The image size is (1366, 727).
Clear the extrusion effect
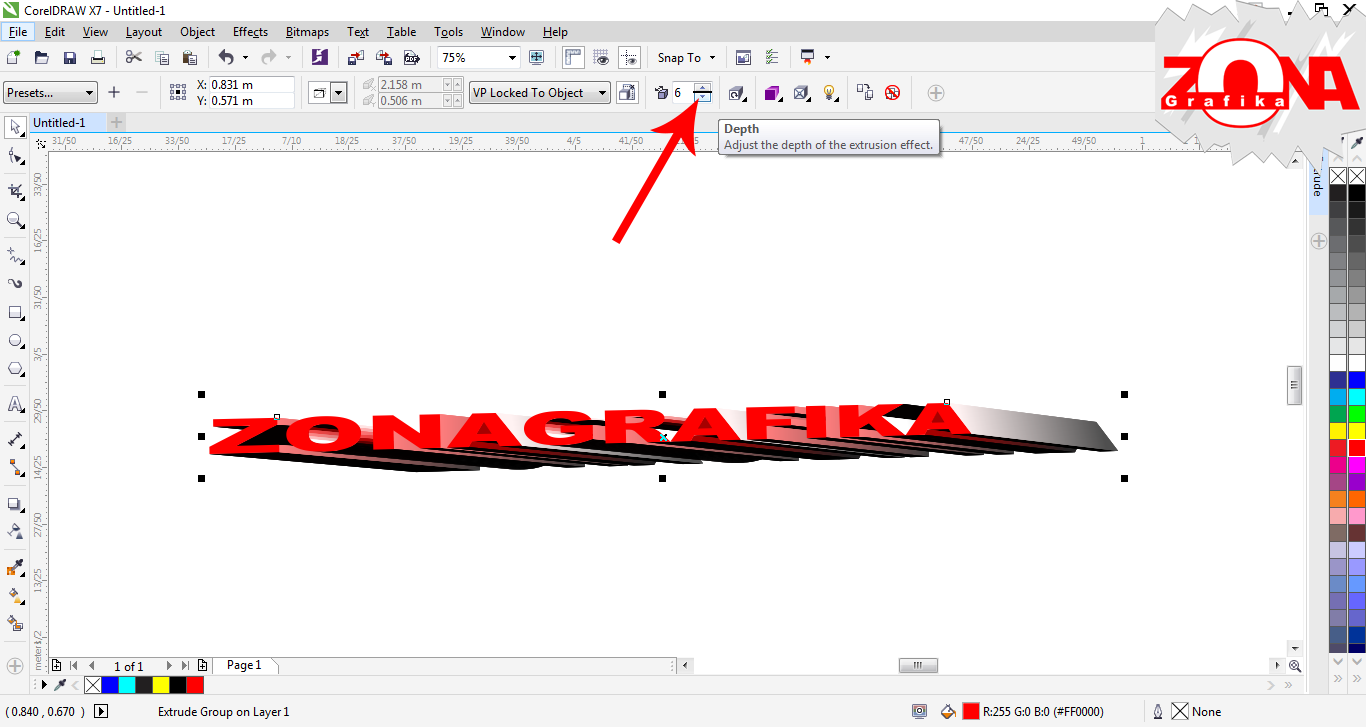[x=892, y=93]
